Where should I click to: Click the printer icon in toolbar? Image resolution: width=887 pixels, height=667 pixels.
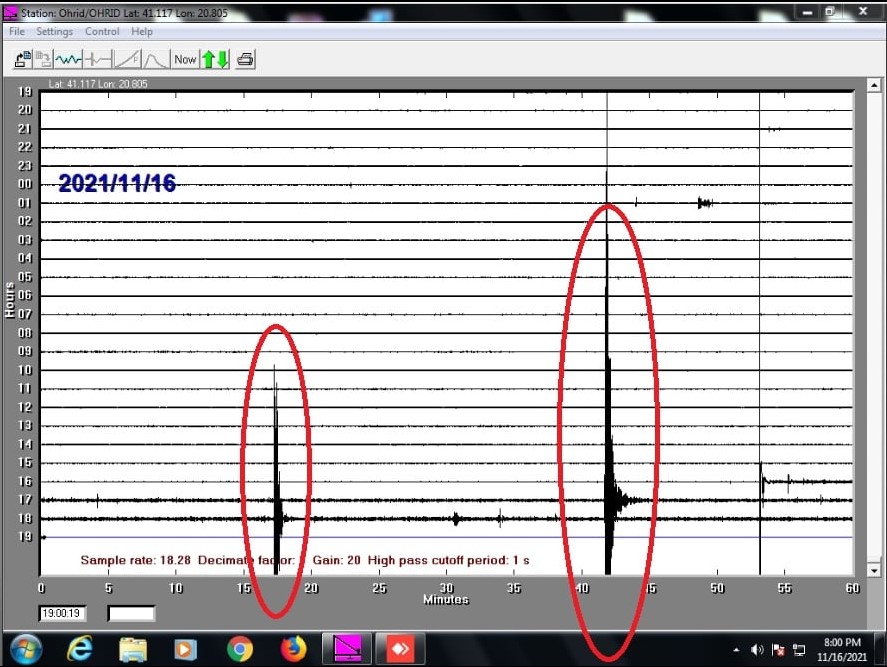point(245,59)
